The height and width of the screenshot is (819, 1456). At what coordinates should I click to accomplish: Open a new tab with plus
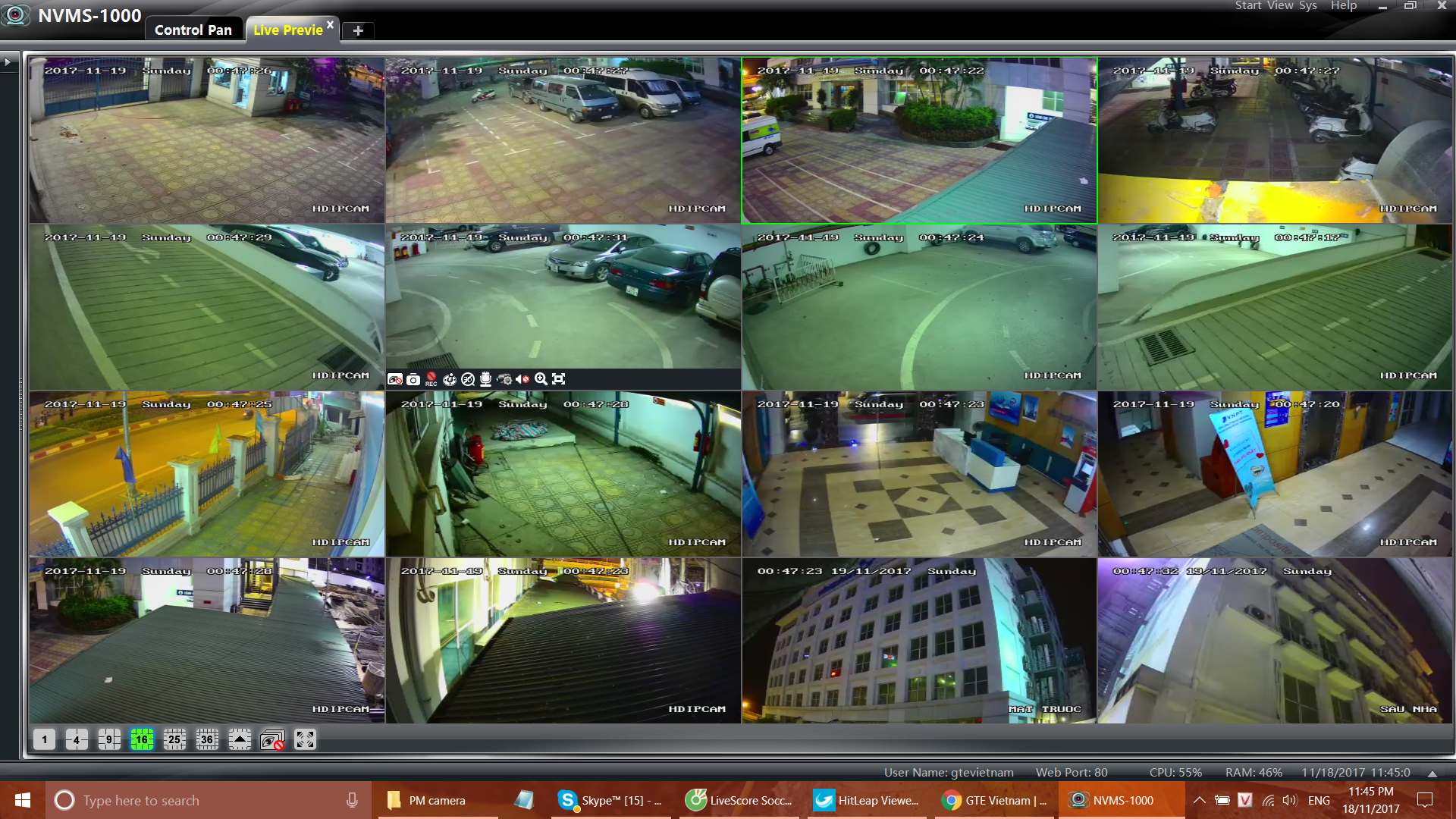pos(358,30)
